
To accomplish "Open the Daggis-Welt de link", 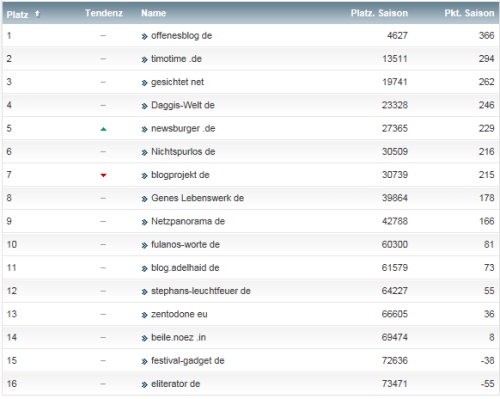I will 183,105.
